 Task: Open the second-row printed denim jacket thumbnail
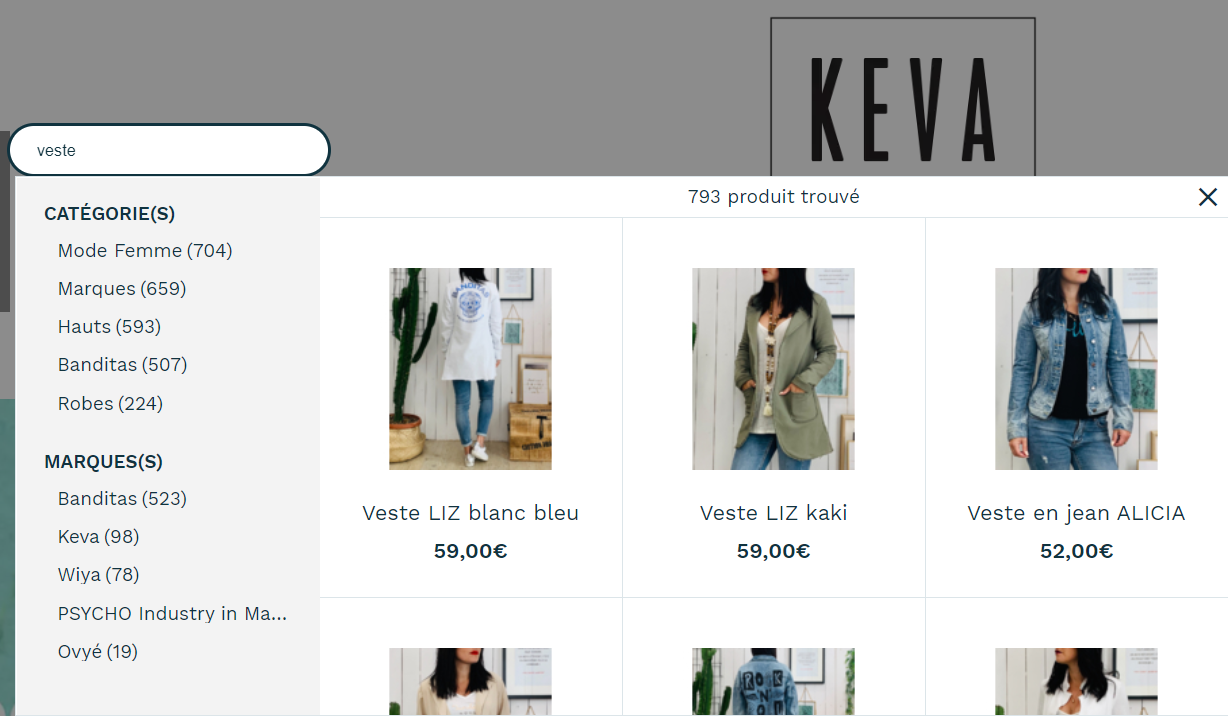[x=773, y=682]
